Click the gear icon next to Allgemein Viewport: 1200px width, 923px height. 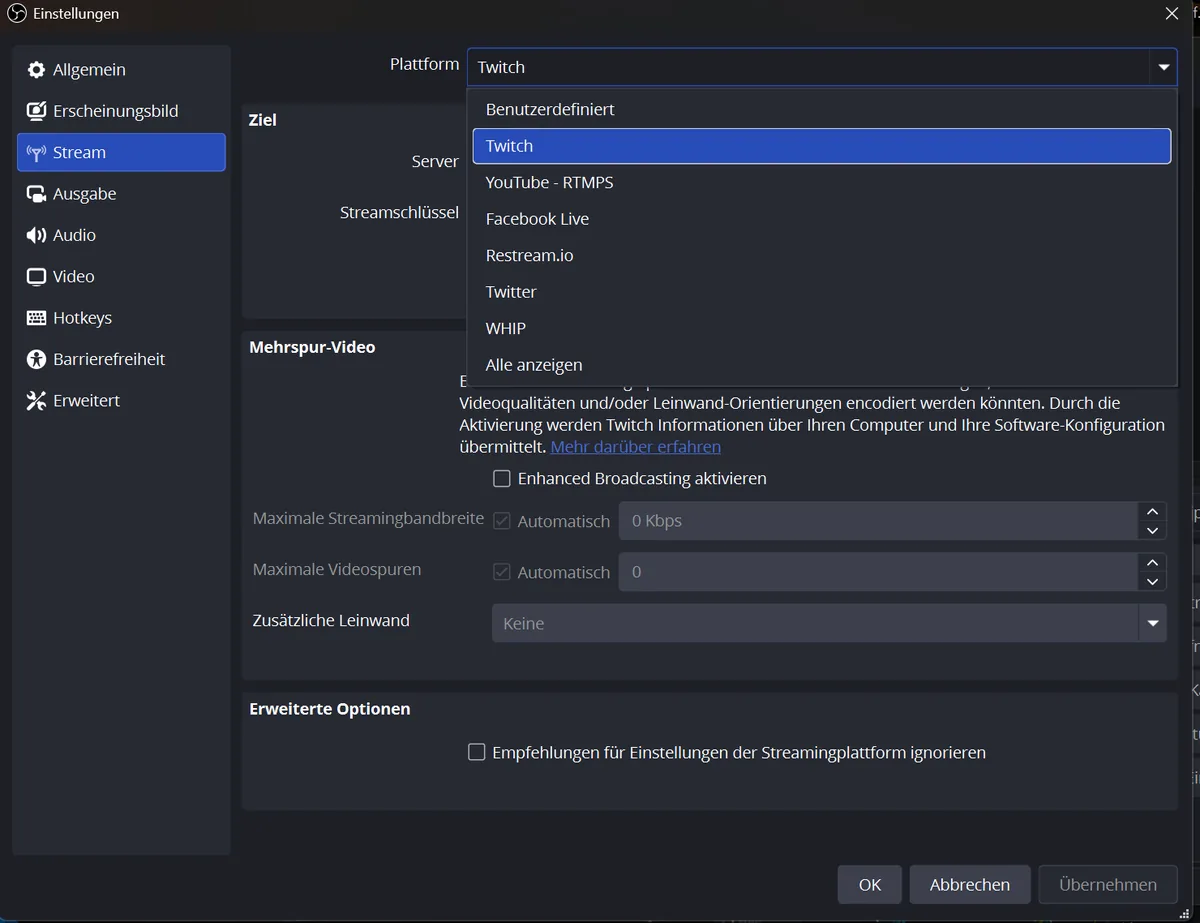(x=36, y=70)
